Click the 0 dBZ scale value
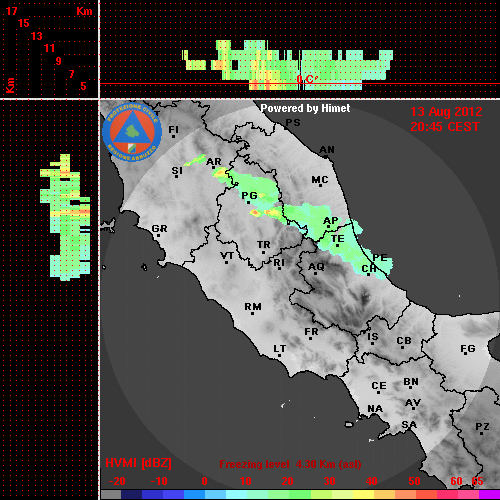The height and width of the screenshot is (500, 500). point(204,481)
